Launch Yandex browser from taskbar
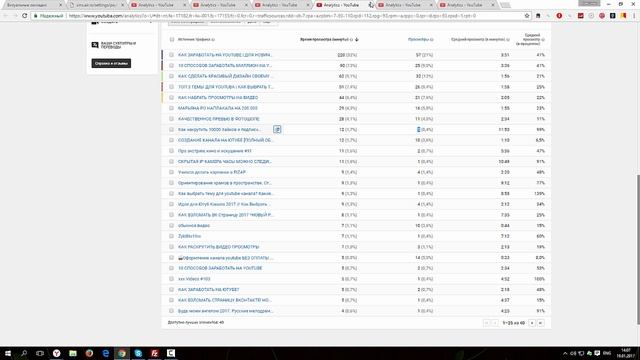 pyautogui.click(x=56, y=353)
